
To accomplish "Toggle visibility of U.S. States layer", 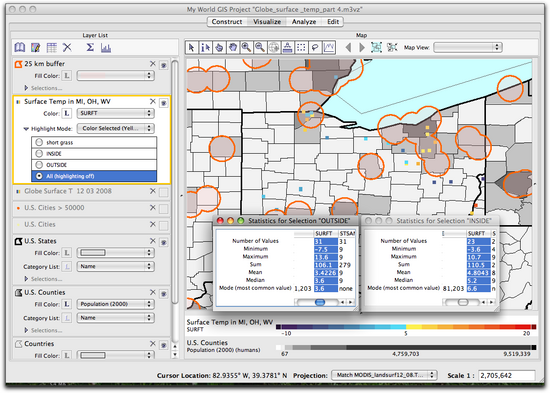I will [x=163, y=242].
